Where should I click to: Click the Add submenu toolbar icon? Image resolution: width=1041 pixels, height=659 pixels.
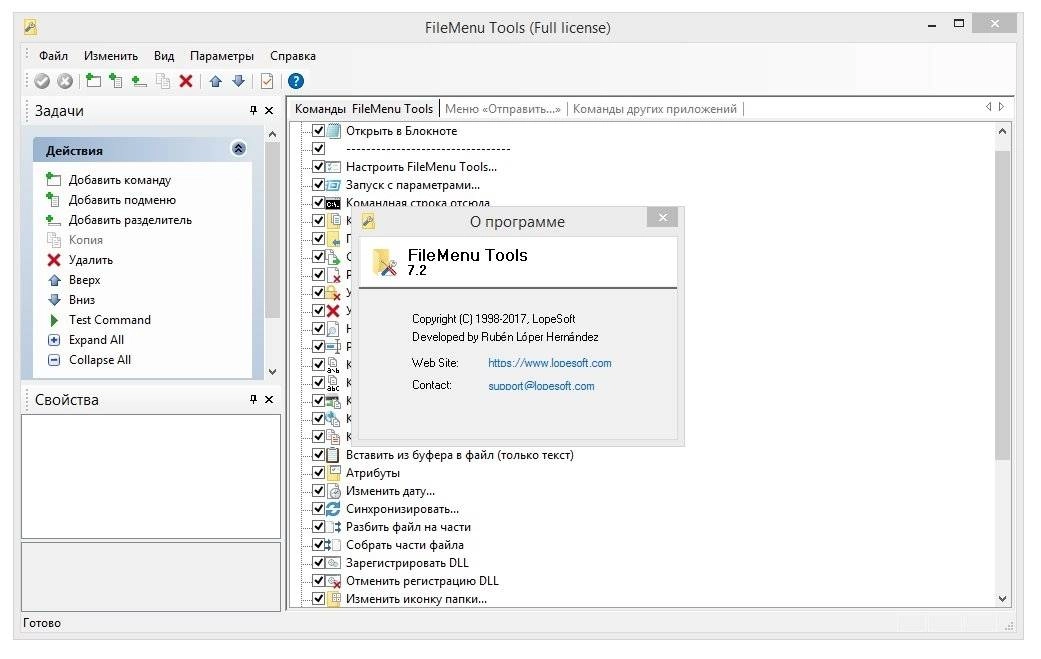pyautogui.click(x=116, y=81)
